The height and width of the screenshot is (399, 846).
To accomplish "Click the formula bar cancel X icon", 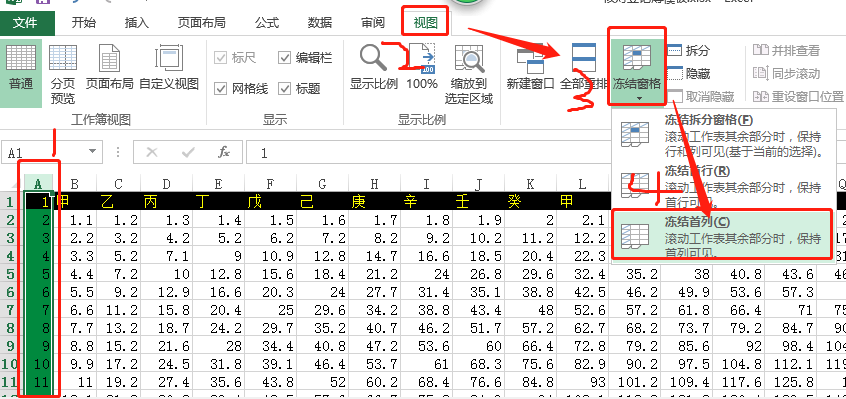I will (x=152, y=153).
